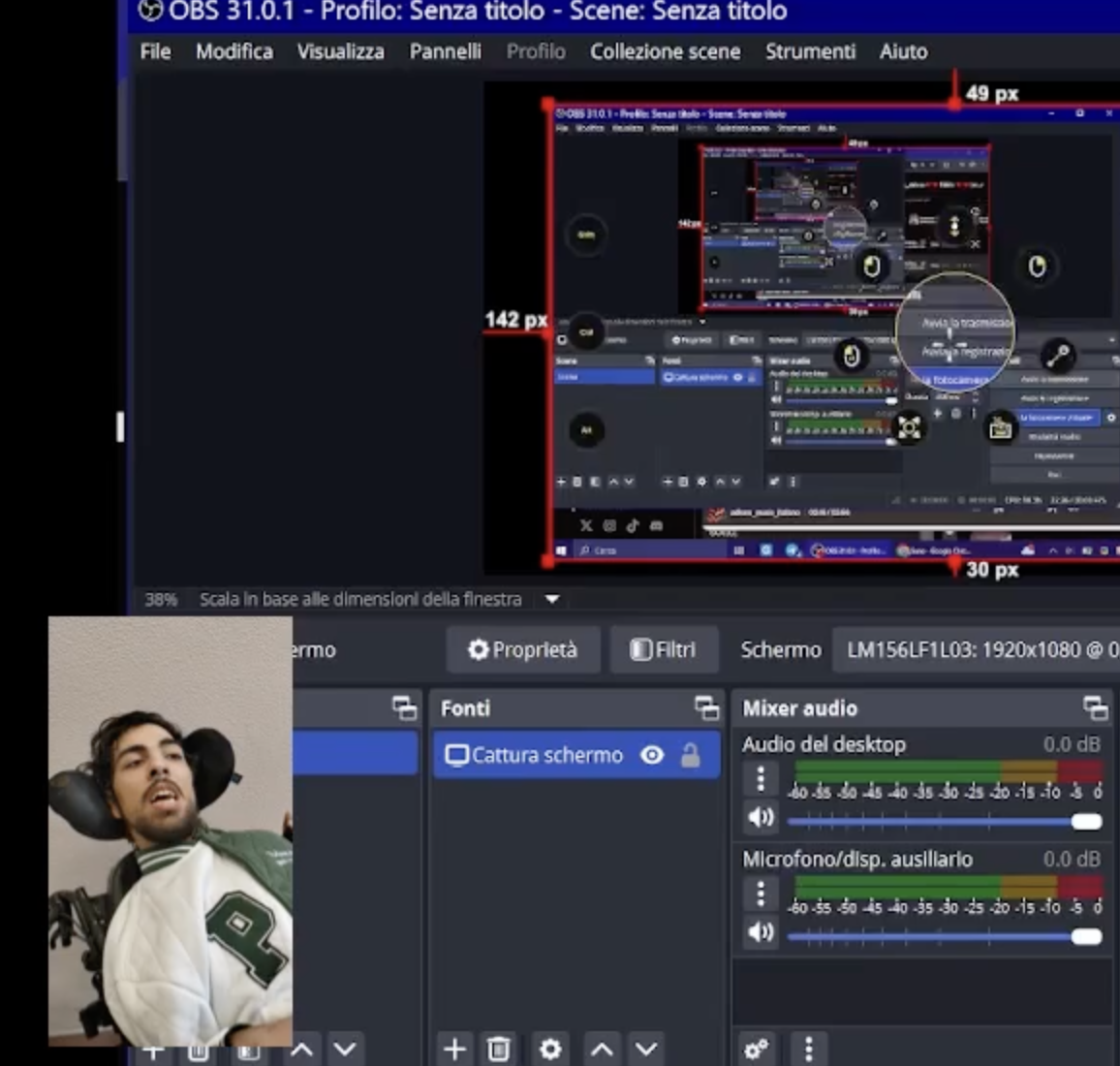Open the Strumenti menu

pos(811,51)
